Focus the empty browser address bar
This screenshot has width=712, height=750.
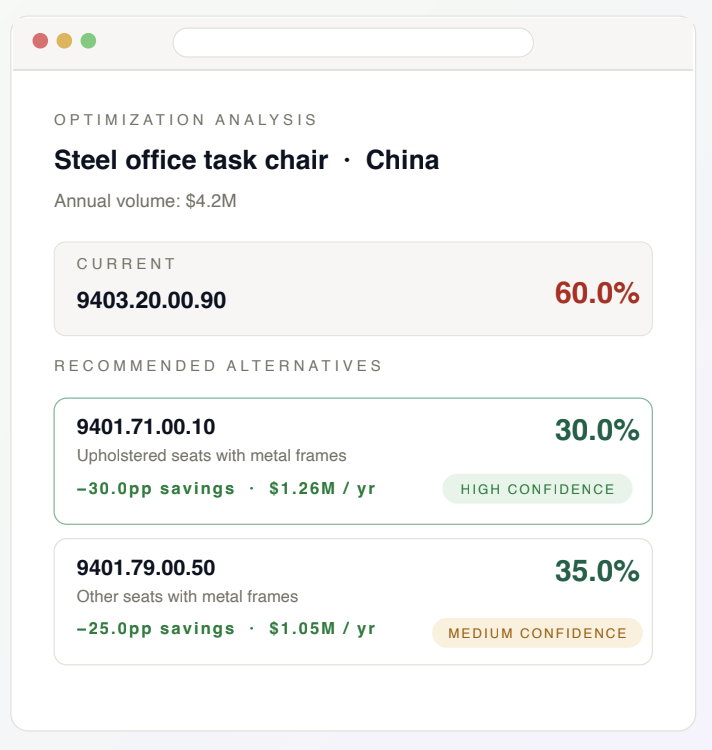coord(353,43)
